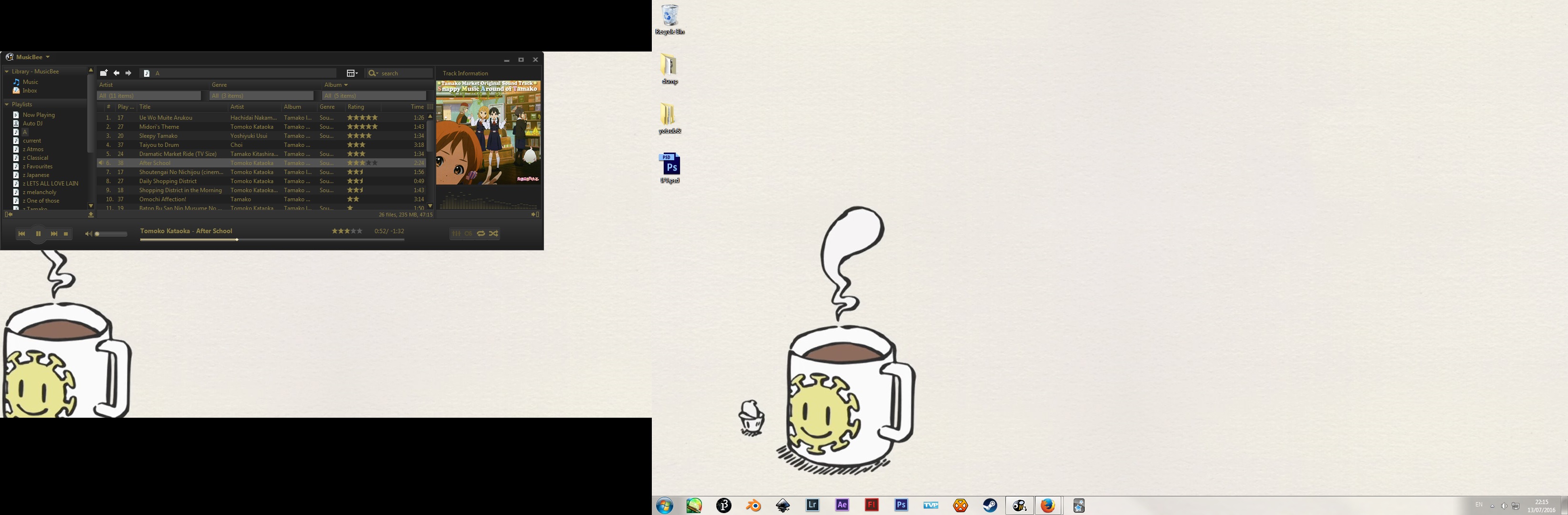Toggle shuffle mode

[494, 234]
